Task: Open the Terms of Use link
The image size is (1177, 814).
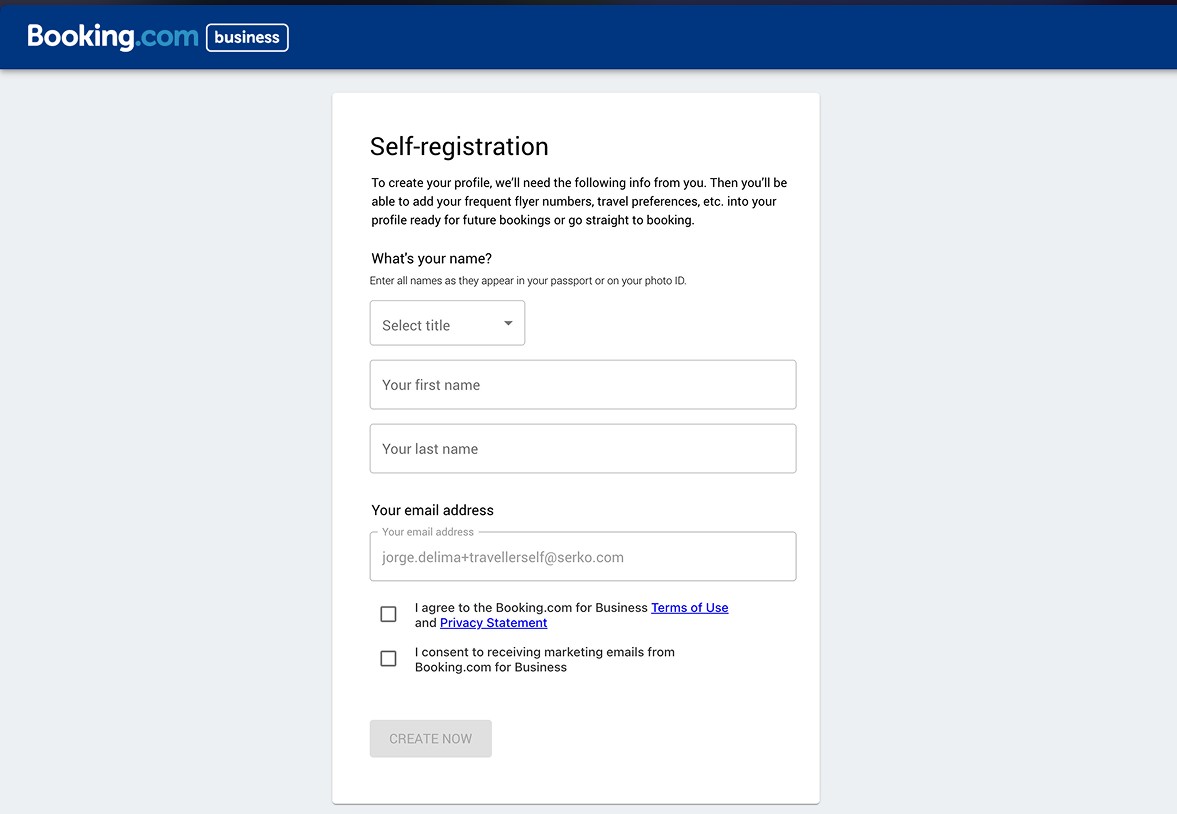Action: tap(689, 607)
